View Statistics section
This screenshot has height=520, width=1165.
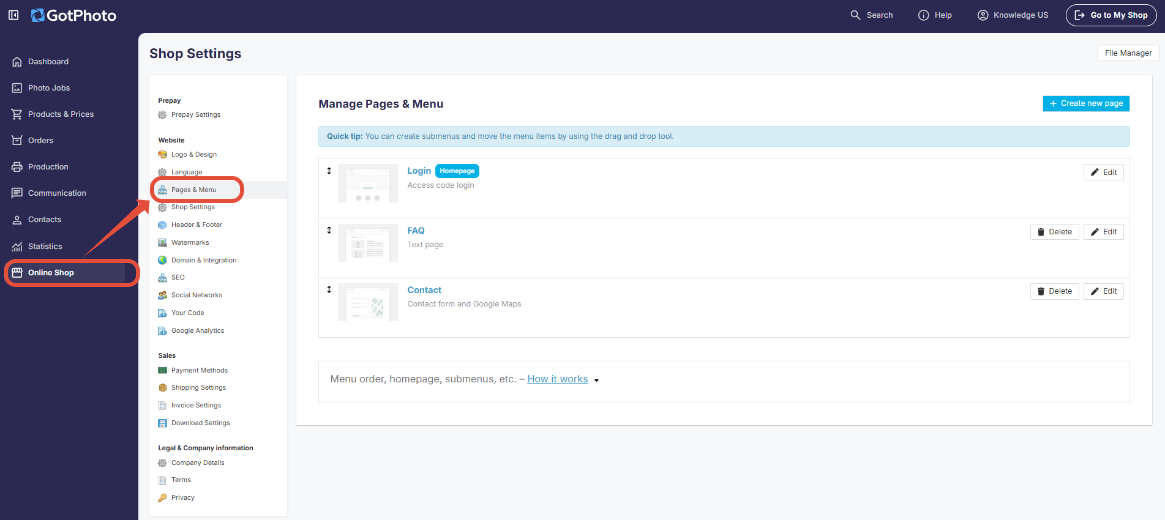tap(45, 247)
